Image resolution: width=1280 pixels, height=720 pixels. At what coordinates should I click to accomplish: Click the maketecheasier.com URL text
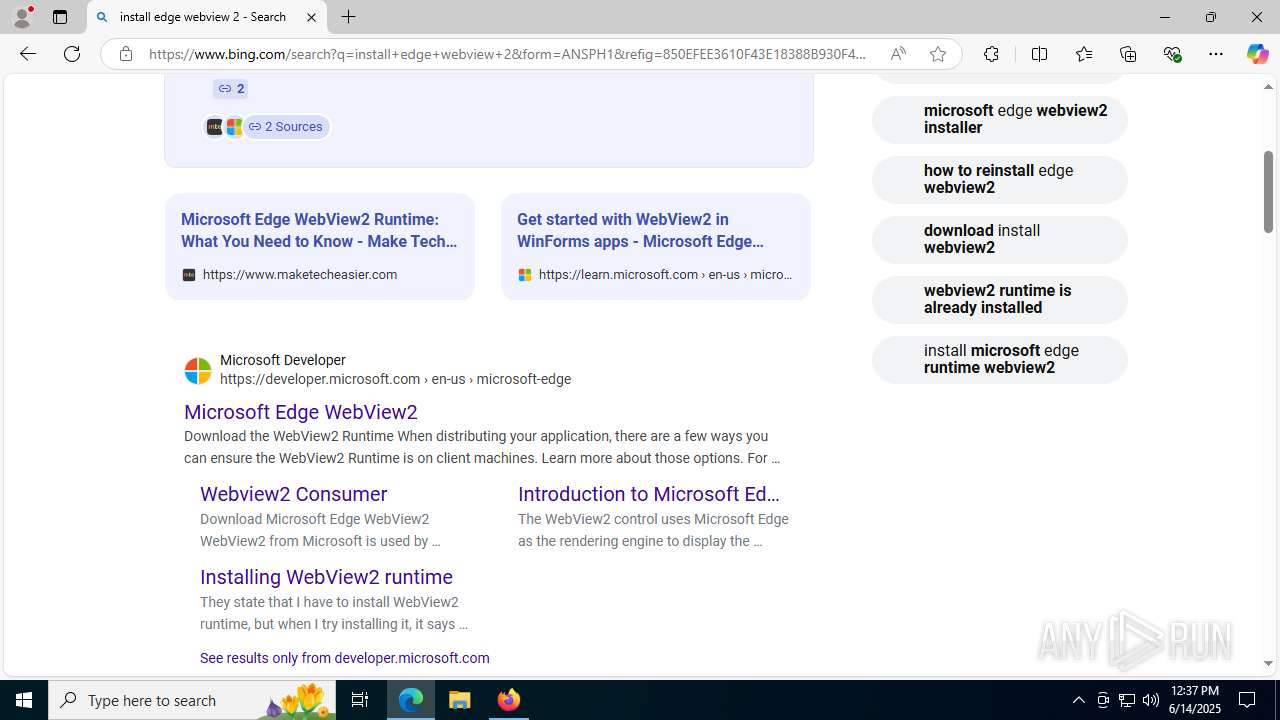(x=300, y=275)
